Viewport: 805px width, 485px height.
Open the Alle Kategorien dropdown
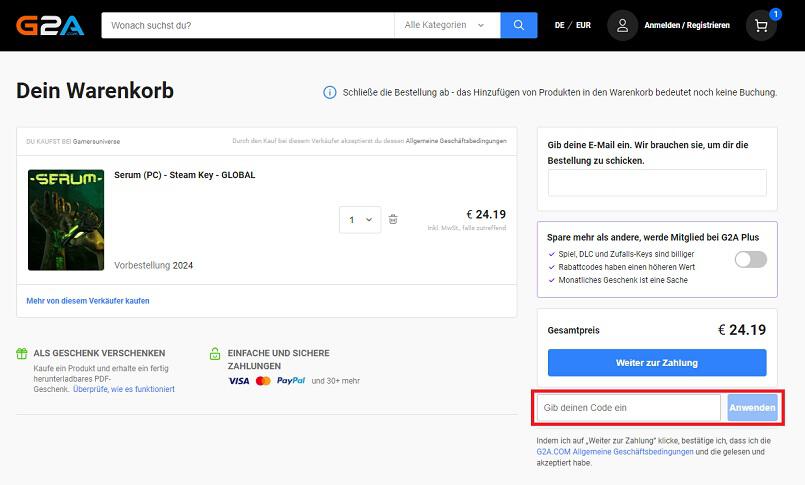[447, 25]
